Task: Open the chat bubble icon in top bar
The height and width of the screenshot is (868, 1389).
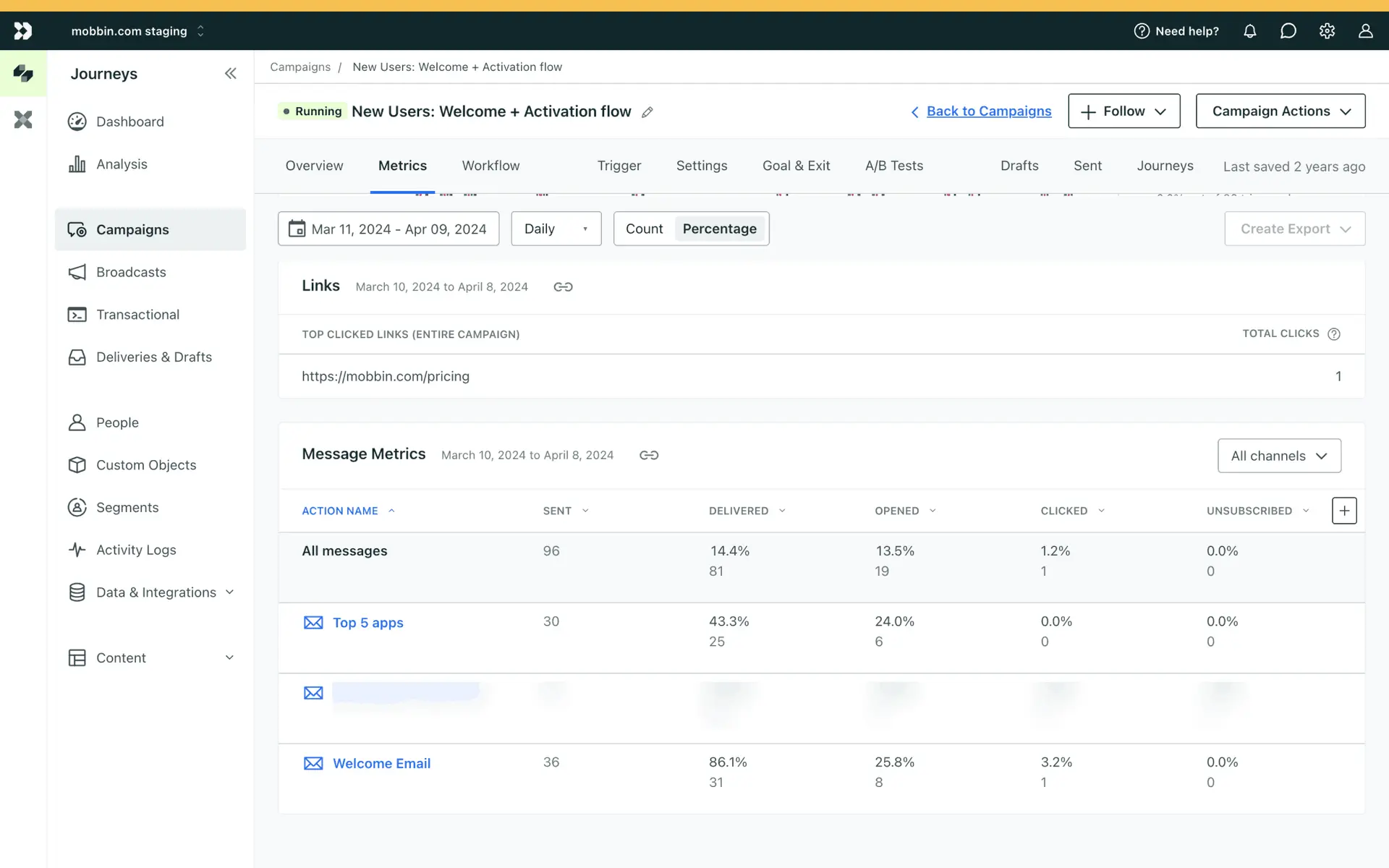Action: pyautogui.click(x=1288, y=31)
